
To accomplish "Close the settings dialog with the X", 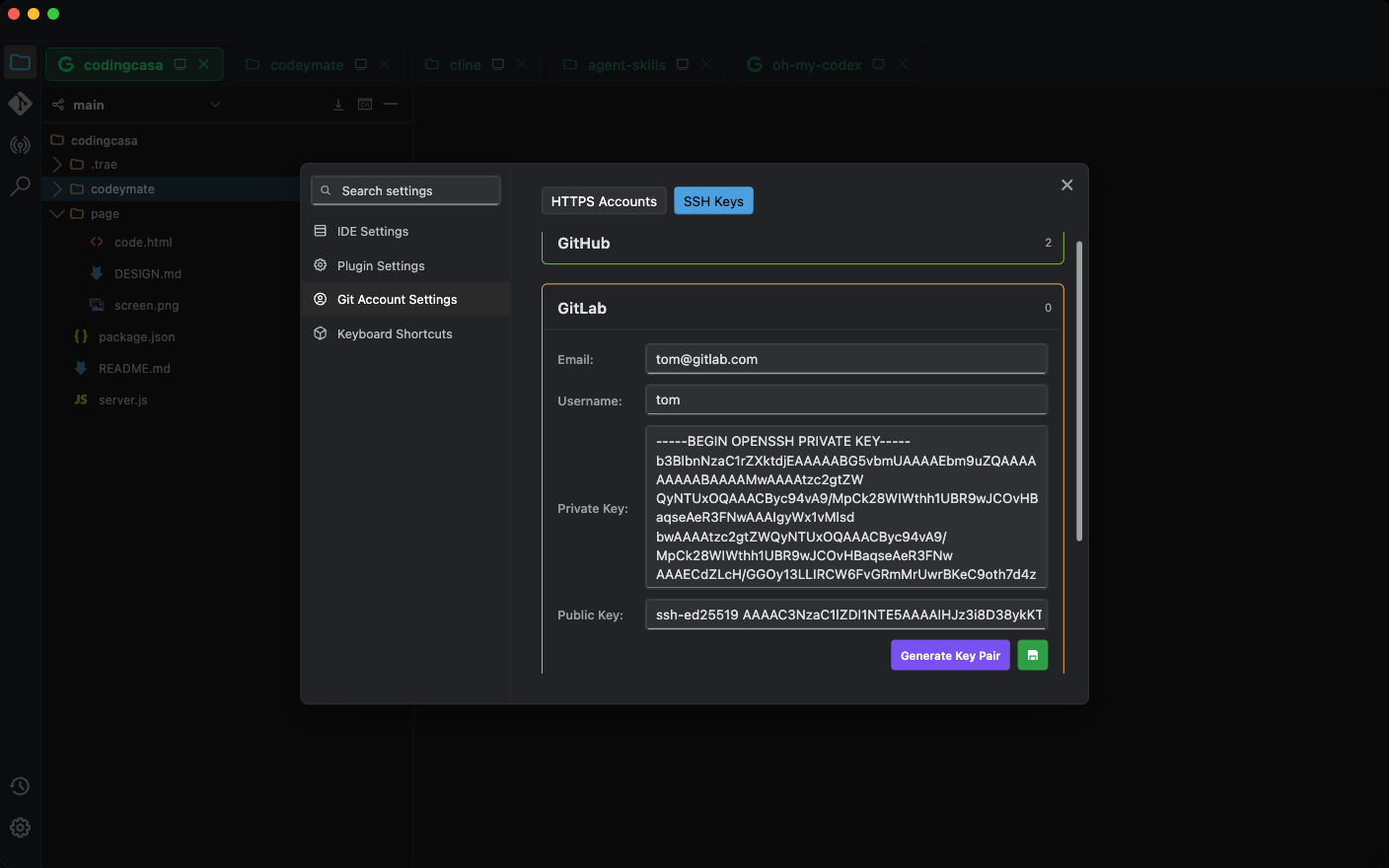I will 1066,184.
